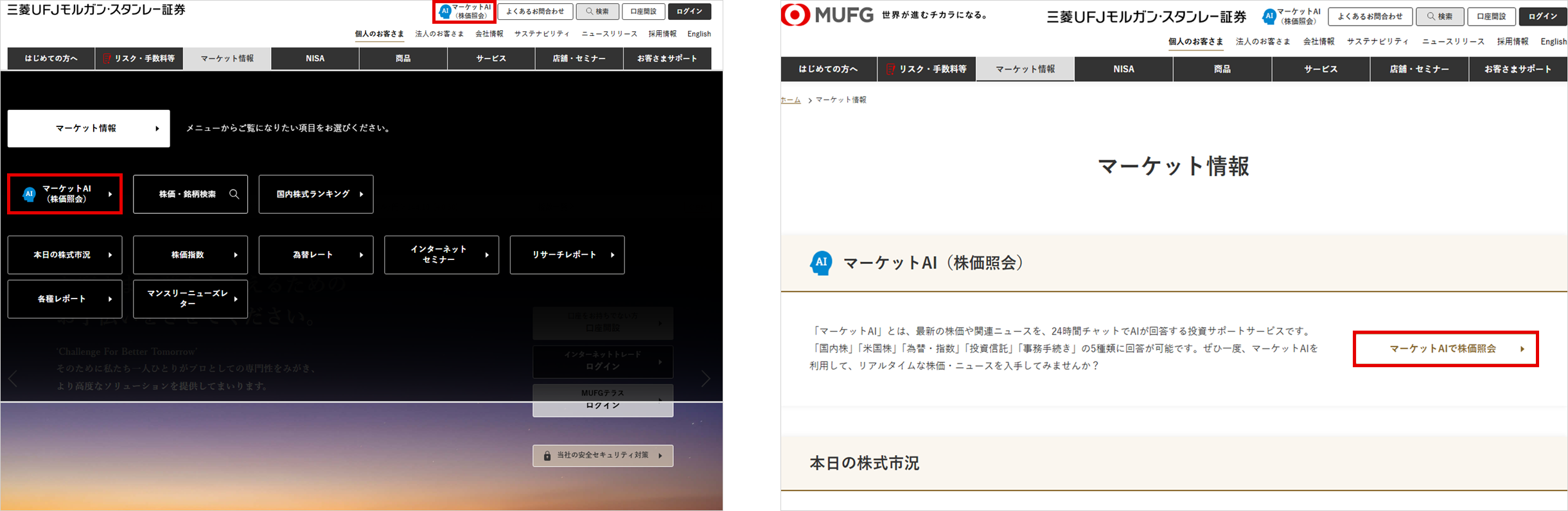The image size is (1568, 511).
Task: Click search 検索 button in left page header
Action: [x=597, y=12]
